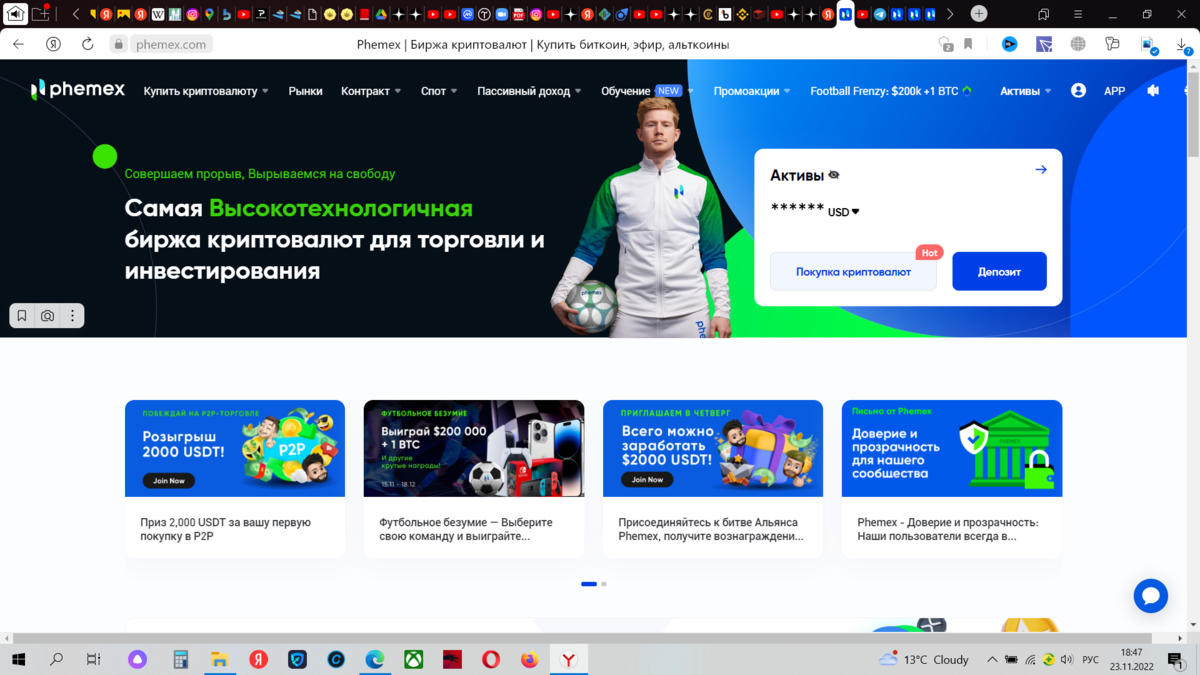Open weather widget 13°C Cloudy
The height and width of the screenshot is (675, 1200).
click(923, 660)
